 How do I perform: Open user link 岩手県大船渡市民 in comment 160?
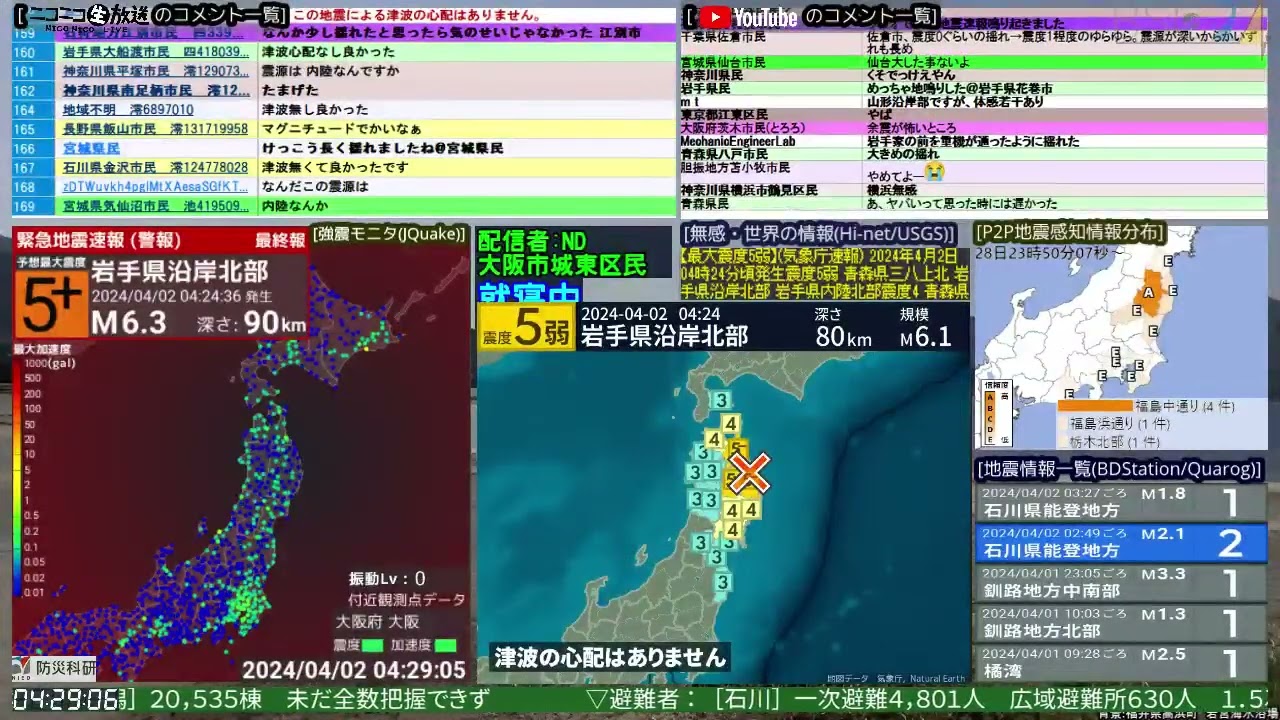click(156, 52)
